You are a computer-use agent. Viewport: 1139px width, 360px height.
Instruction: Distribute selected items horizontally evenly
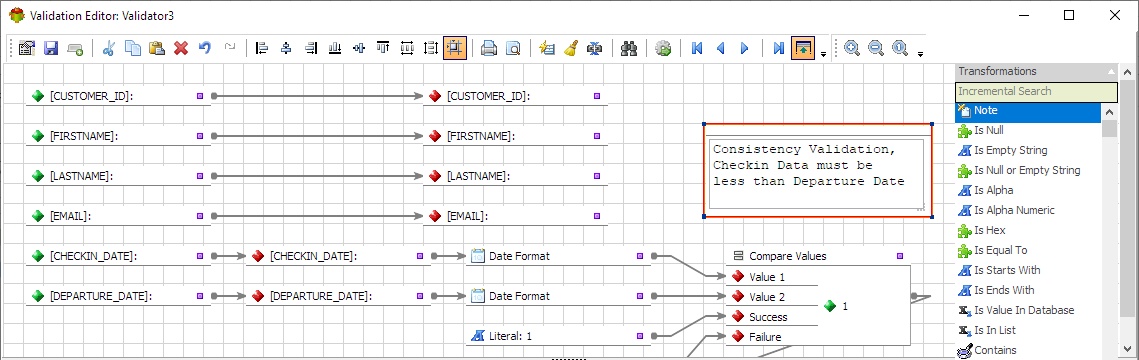pos(407,49)
